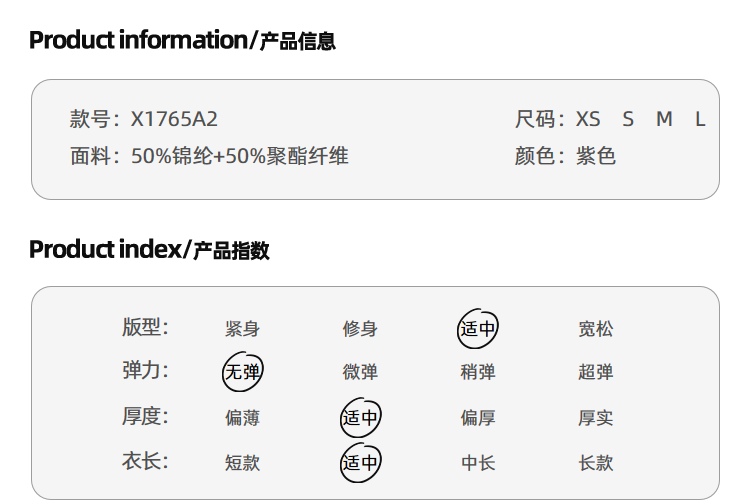Select the 厚实 thickness option

(x=595, y=418)
